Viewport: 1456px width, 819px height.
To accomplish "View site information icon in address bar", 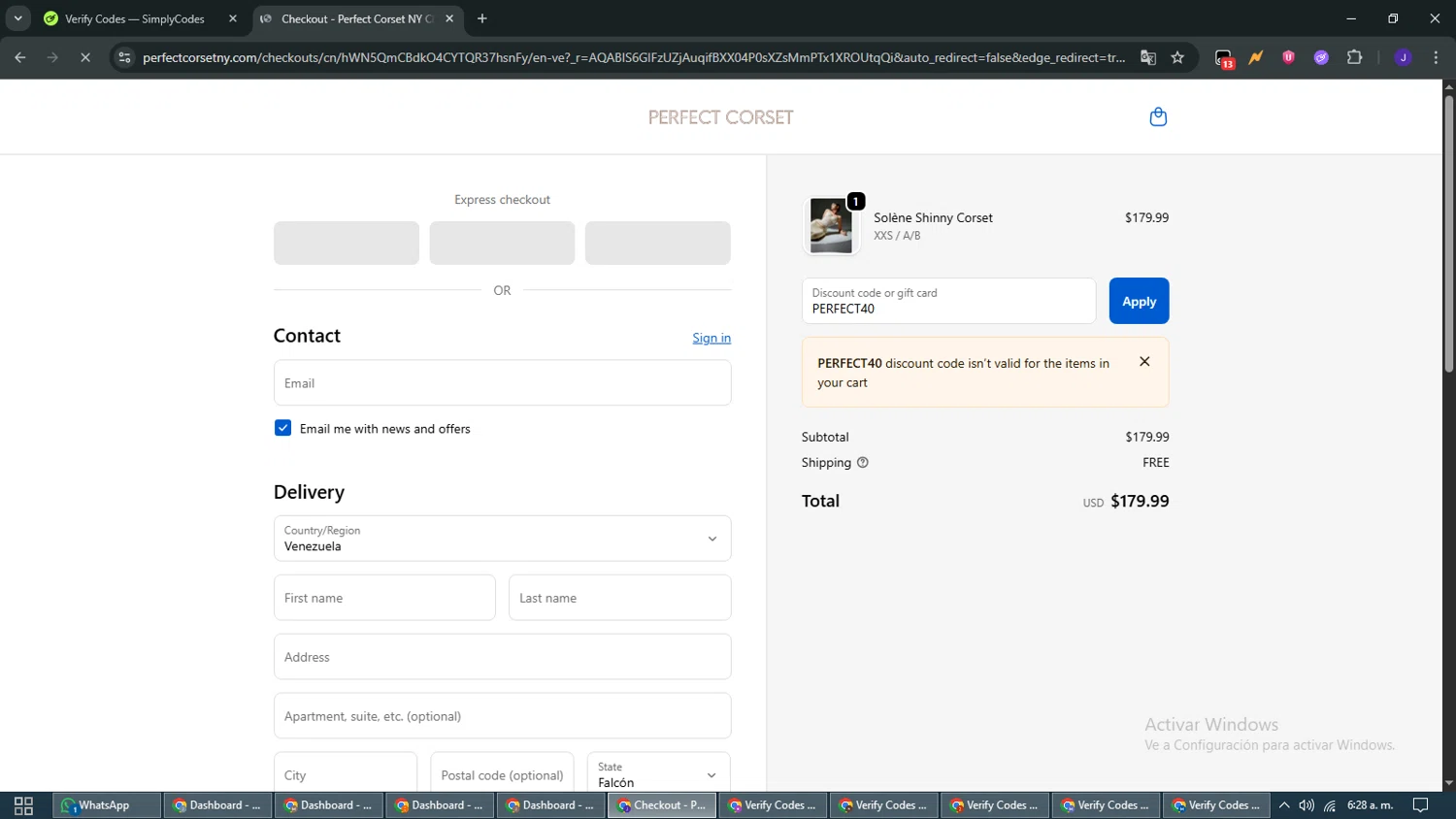I will click(x=124, y=57).
